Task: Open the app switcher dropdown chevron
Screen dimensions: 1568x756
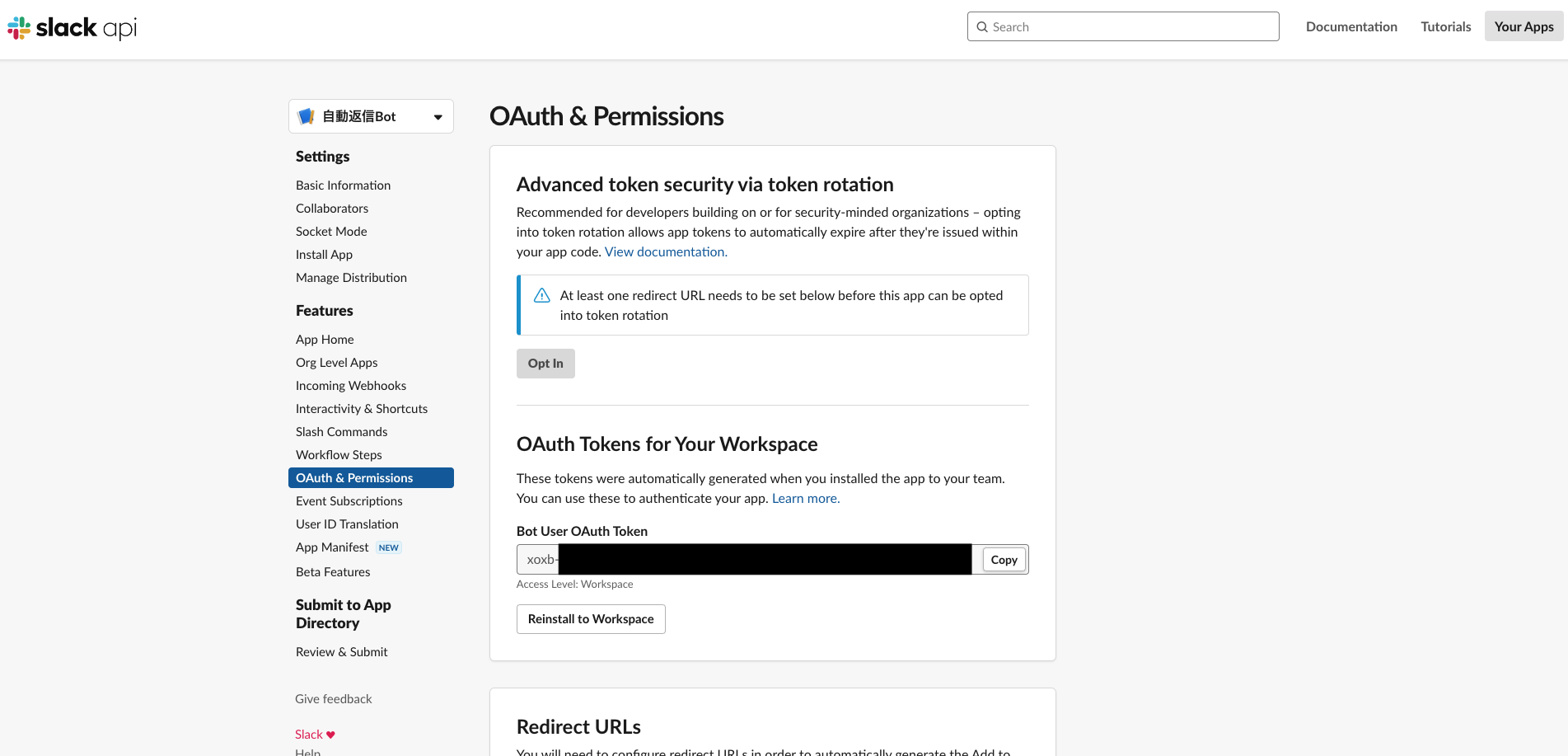Action: 438,115
